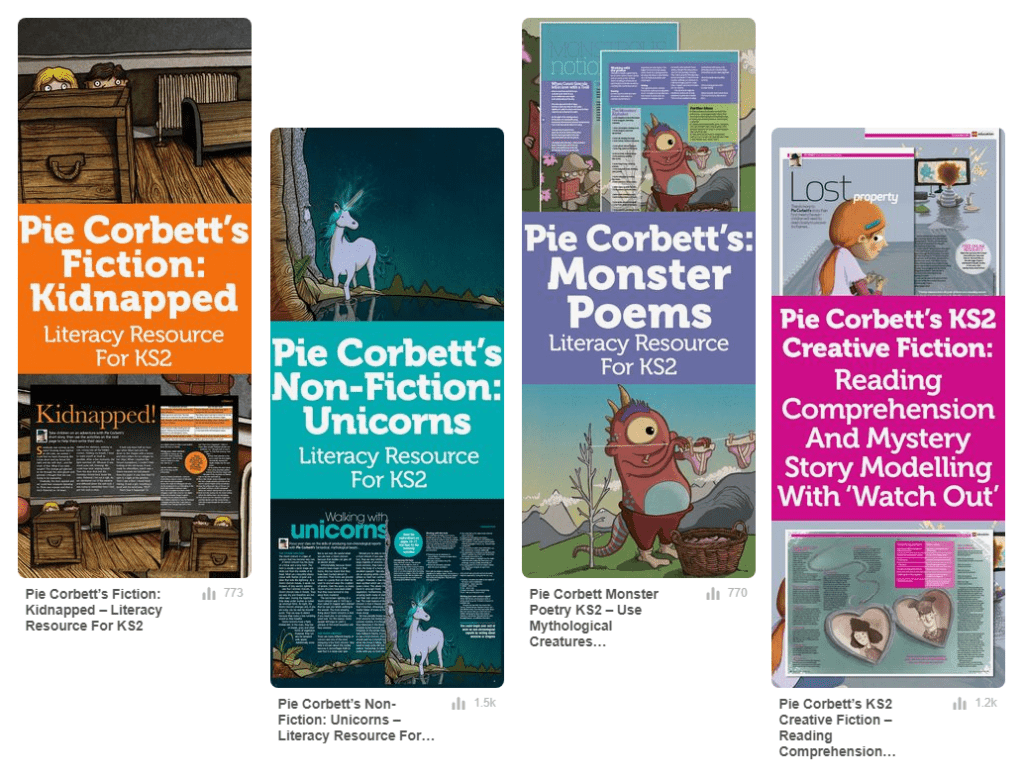Click the 773 impressions count
1024x778 pixels.
(x=233, y=593)
